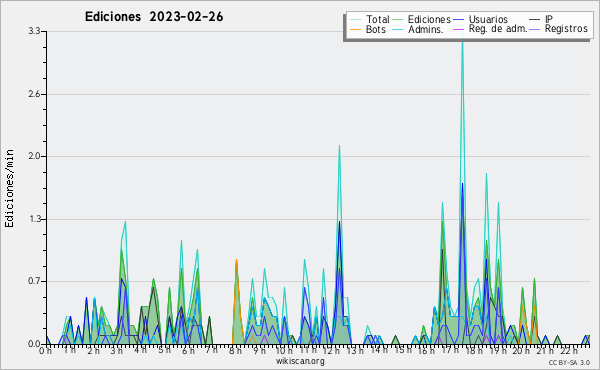The image size is (600, 370).
Task: Click the 8 h marker on time axis
Action: 235,350
